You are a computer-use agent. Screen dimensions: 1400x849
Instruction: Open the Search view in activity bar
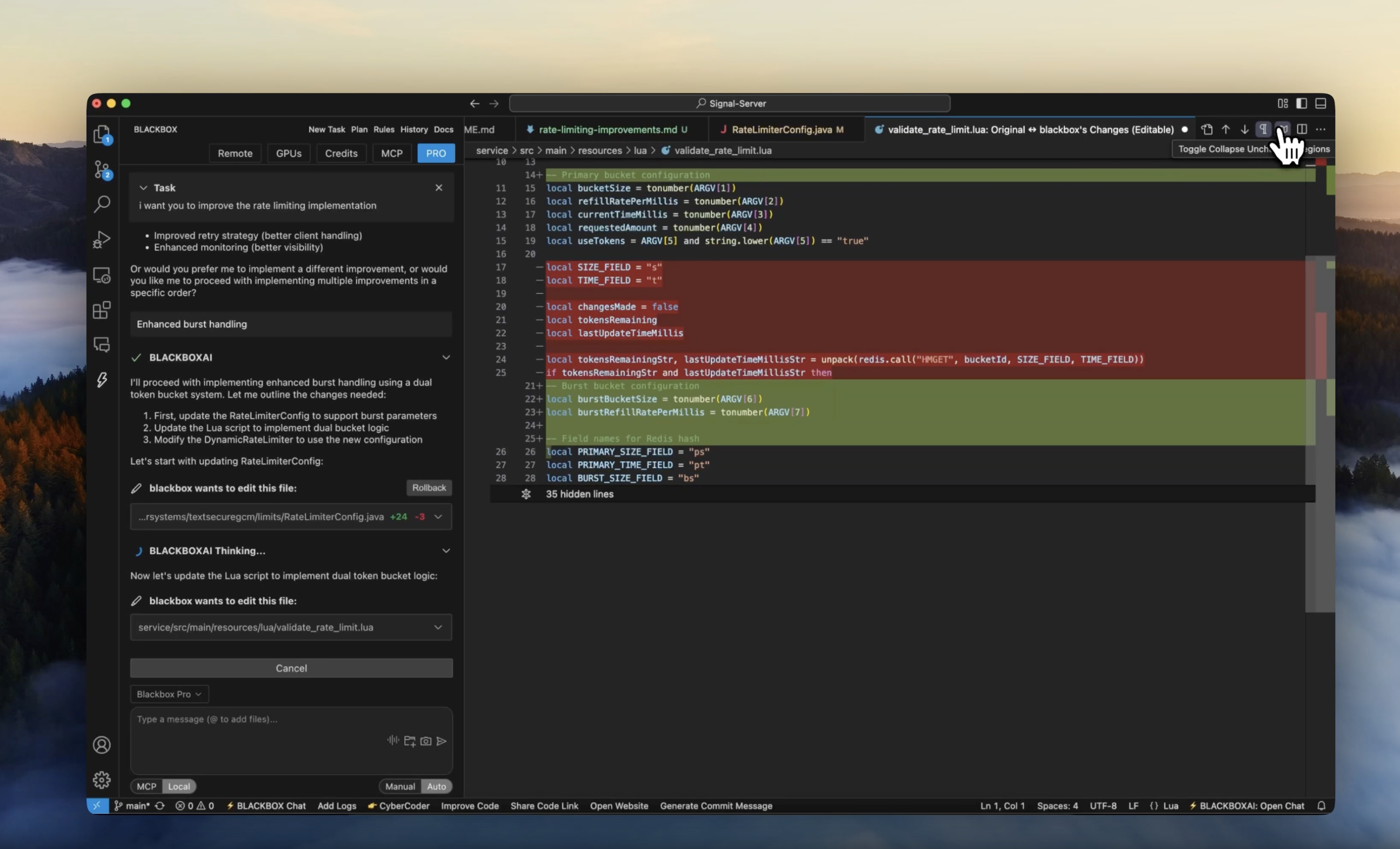tap(102, 204)
